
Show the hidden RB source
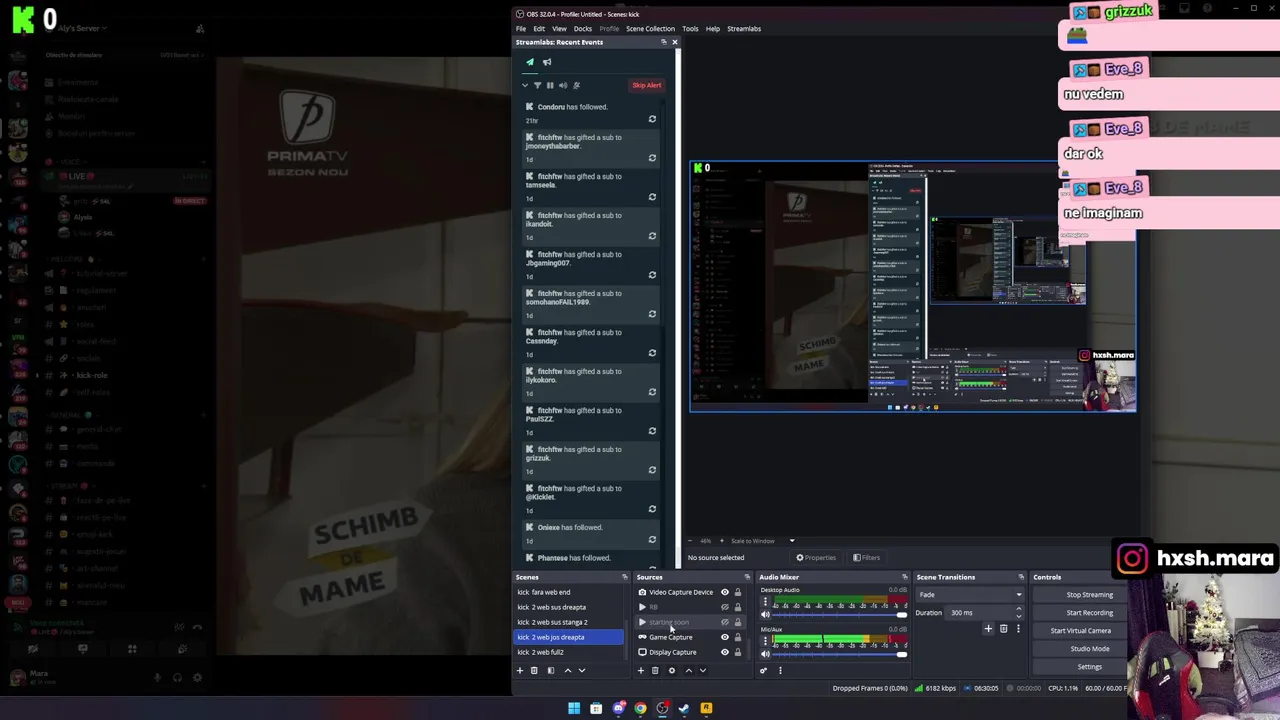725,607
